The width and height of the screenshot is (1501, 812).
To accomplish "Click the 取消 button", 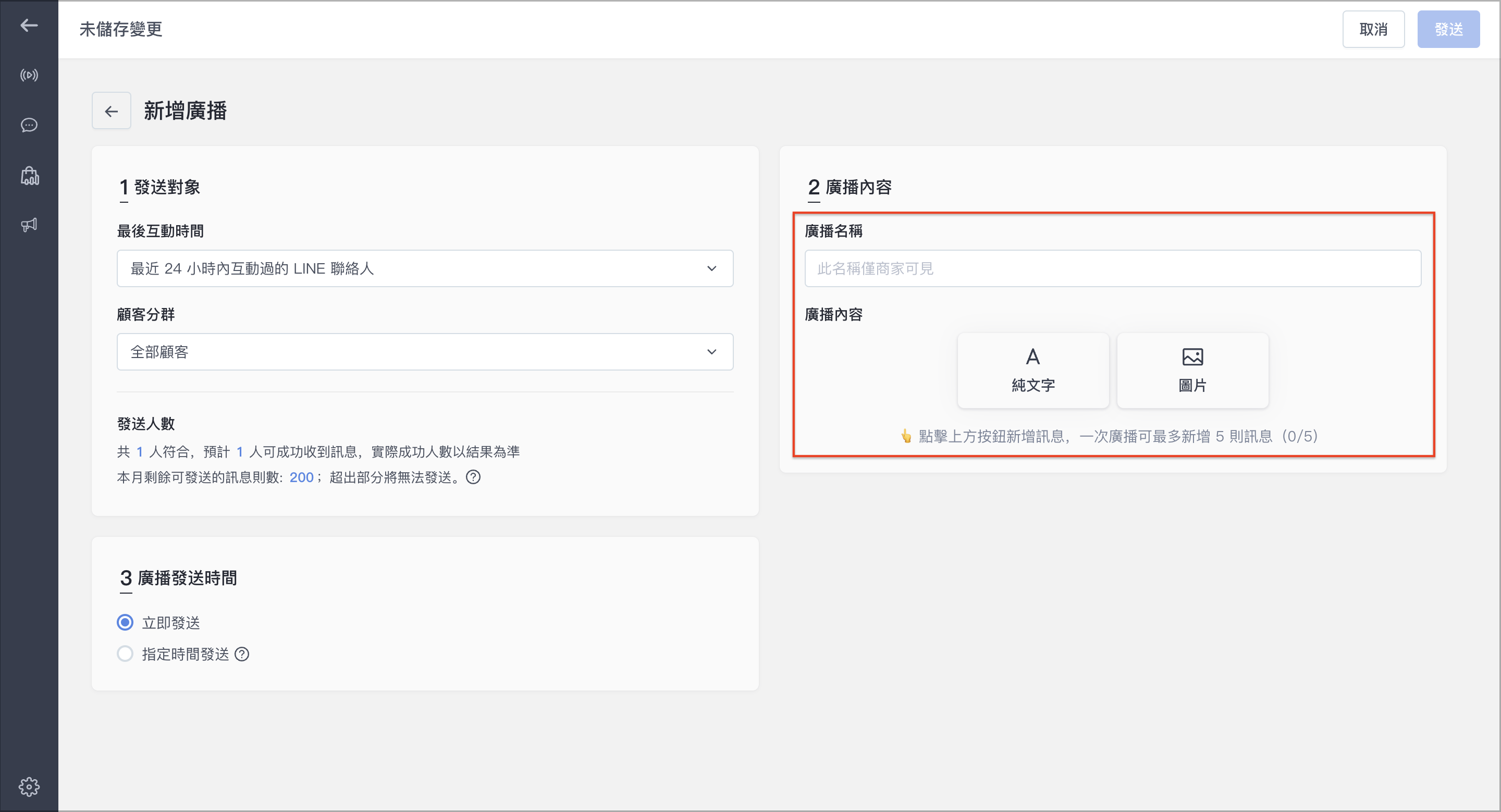I will [x=1373, y=29].
